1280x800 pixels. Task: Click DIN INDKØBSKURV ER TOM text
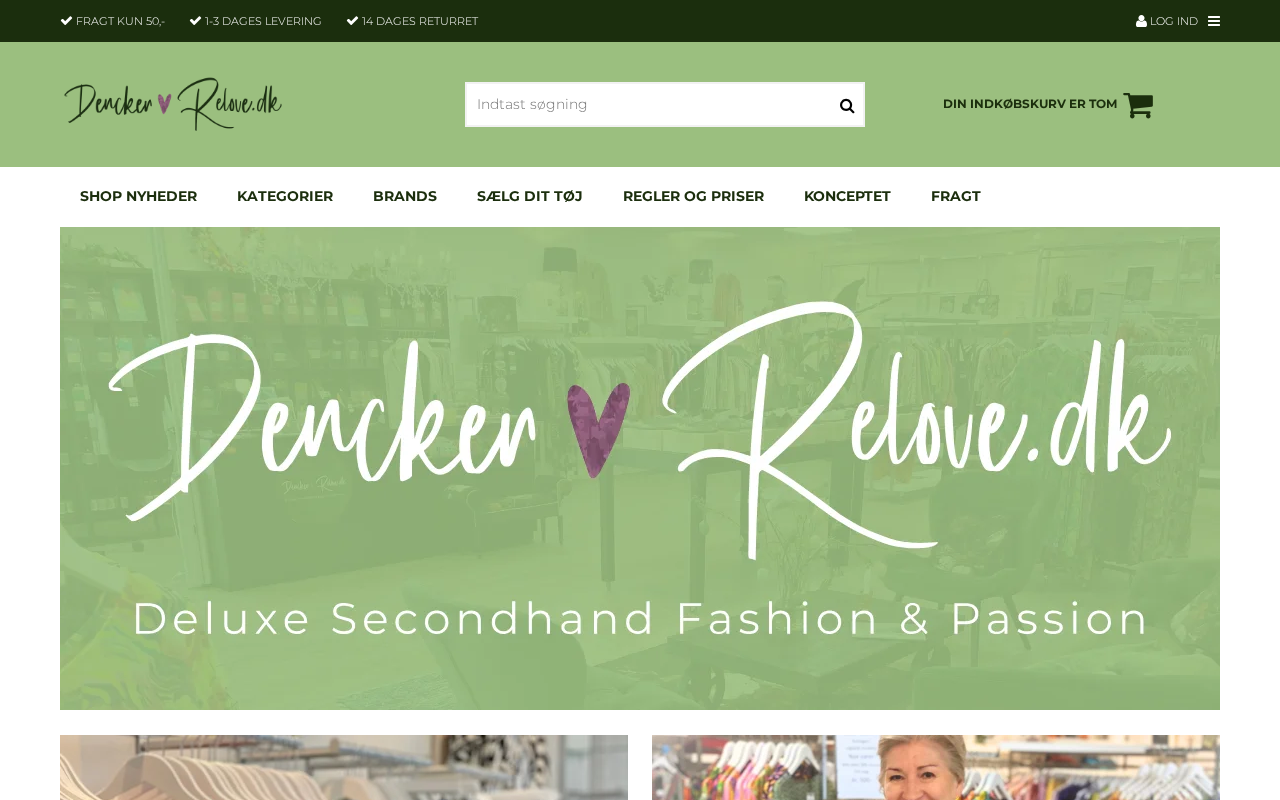point(1030,104)
